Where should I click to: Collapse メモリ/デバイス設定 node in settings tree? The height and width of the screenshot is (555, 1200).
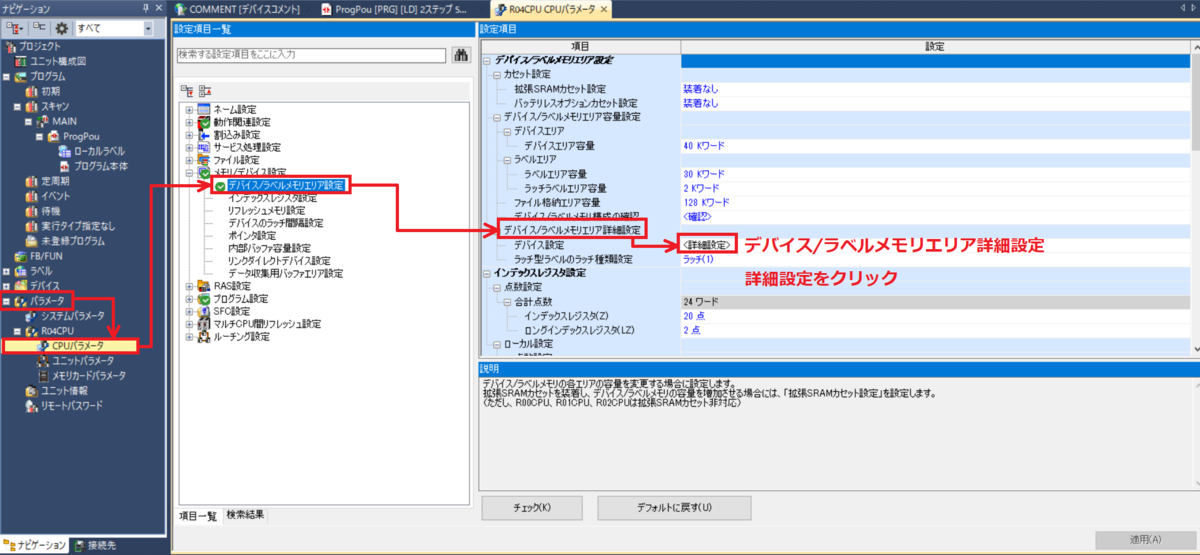point(189,173)
